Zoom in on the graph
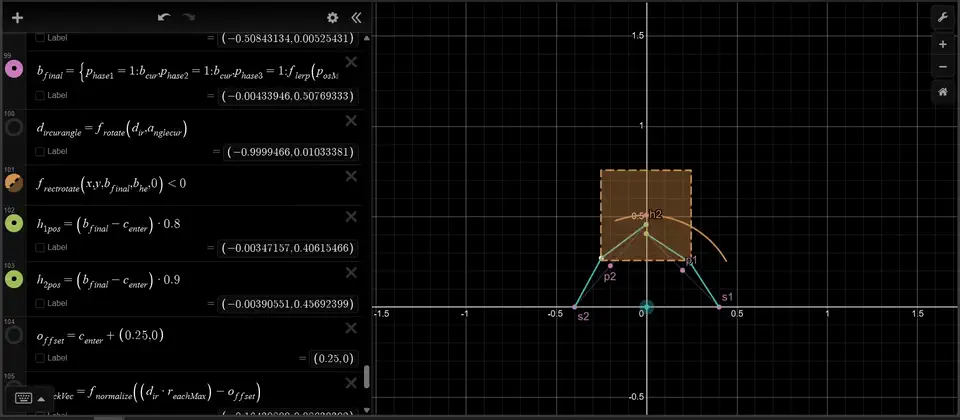This screenshot has width=960, height=420. [x=943, y=45]
